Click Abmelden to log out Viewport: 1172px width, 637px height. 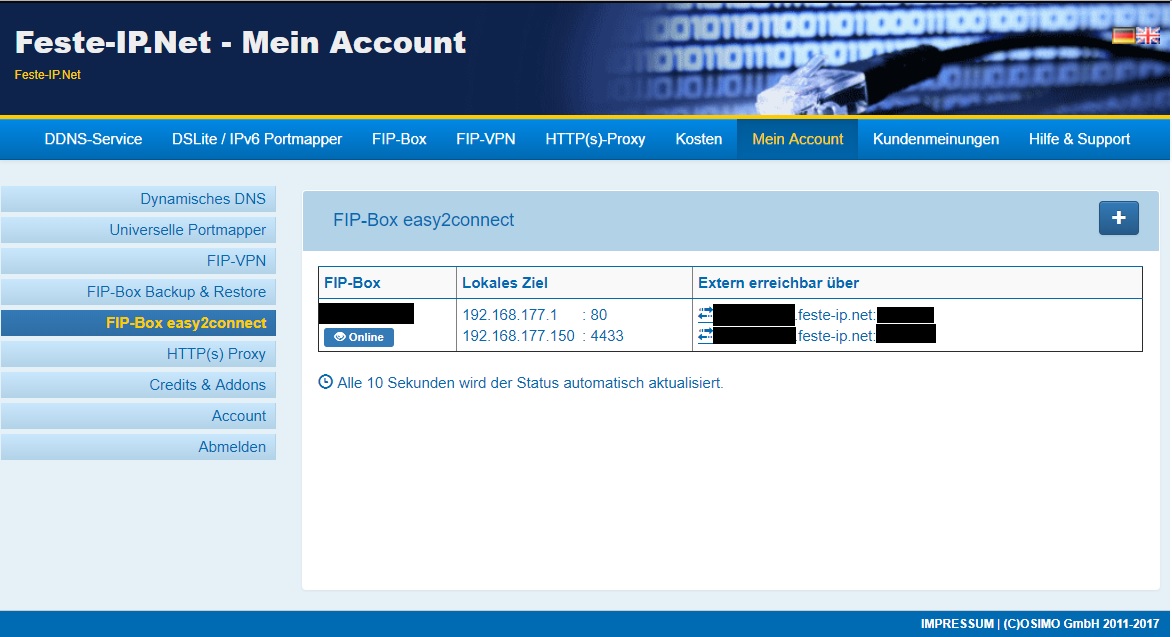232,447
